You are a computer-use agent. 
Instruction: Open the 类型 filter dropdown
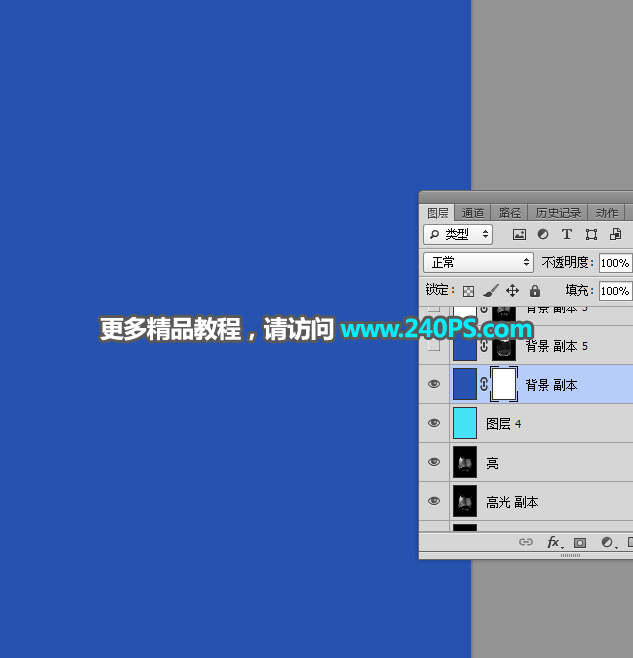458,234
